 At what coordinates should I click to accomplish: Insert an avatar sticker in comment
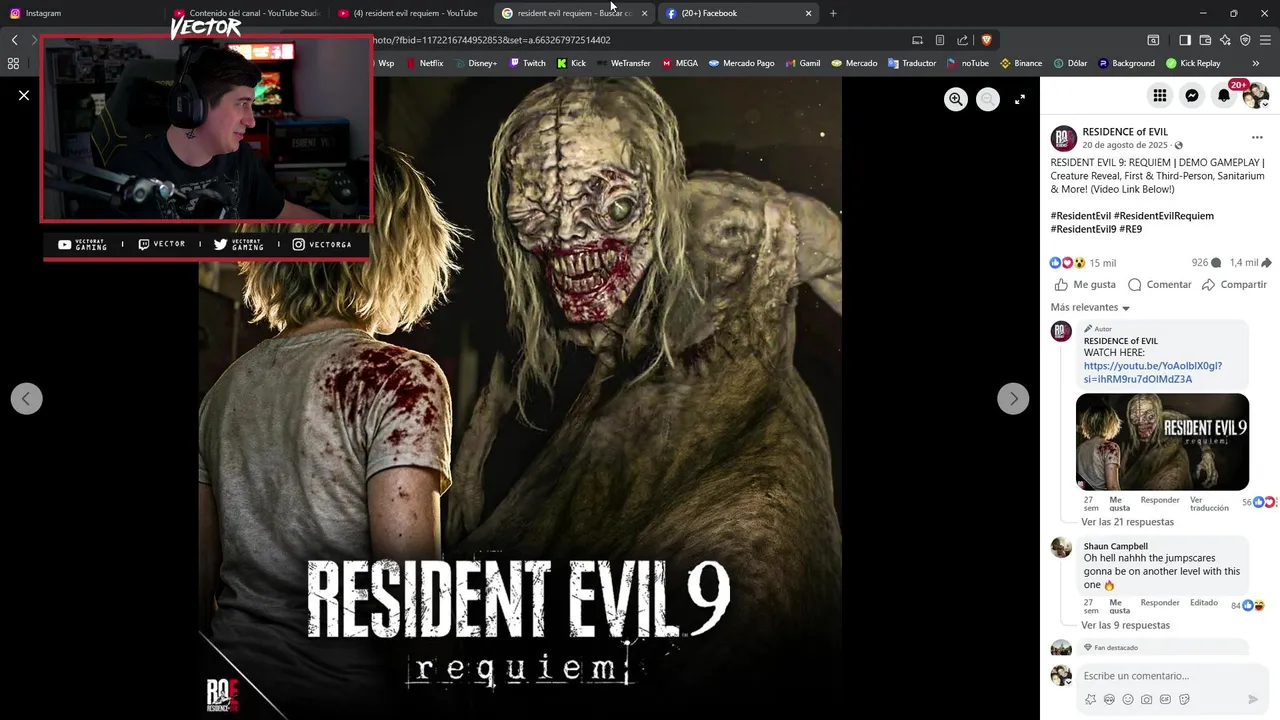pos(1109,699)
